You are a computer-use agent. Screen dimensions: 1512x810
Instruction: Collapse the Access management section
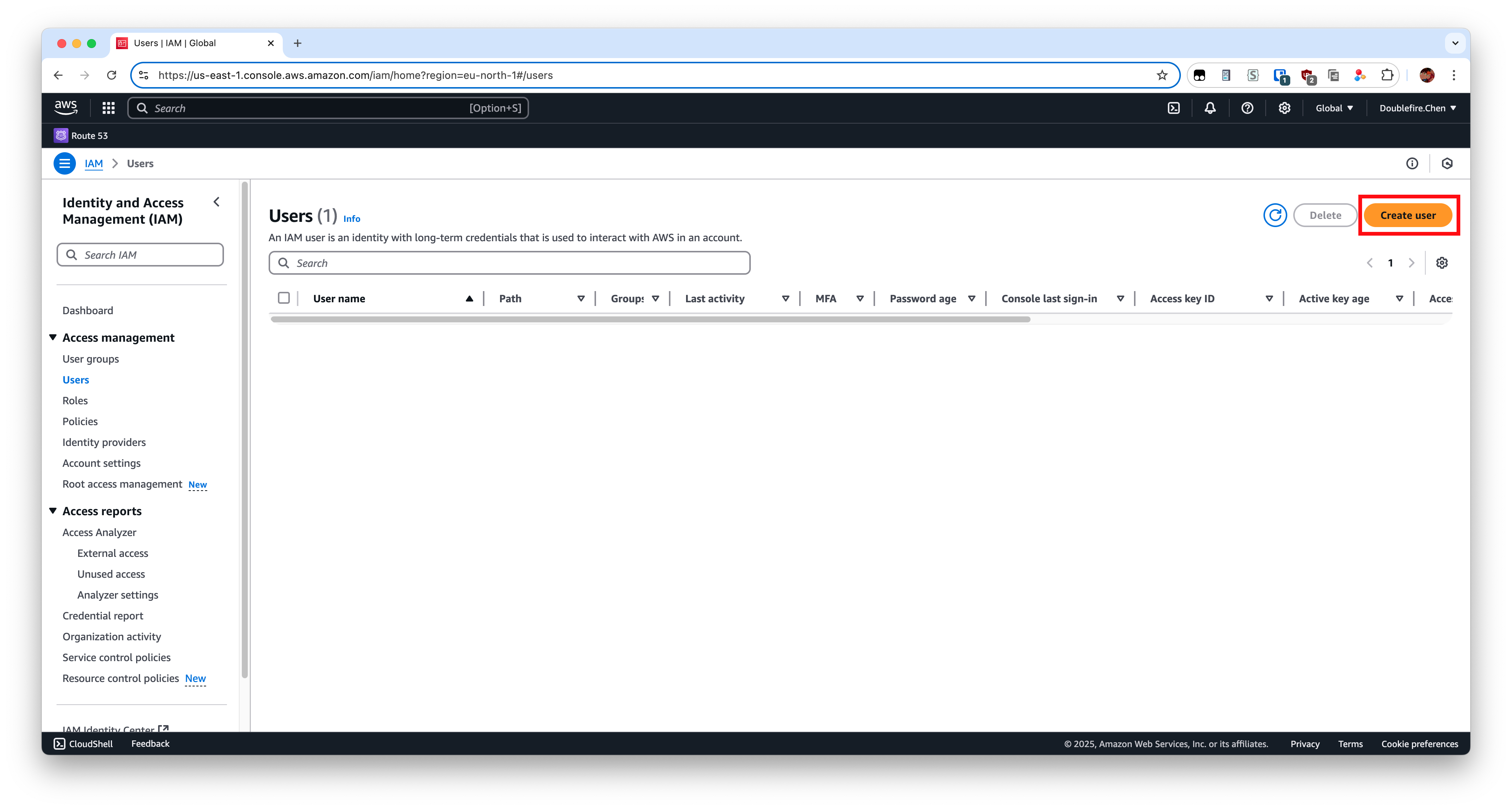click(x=53, y=337)
